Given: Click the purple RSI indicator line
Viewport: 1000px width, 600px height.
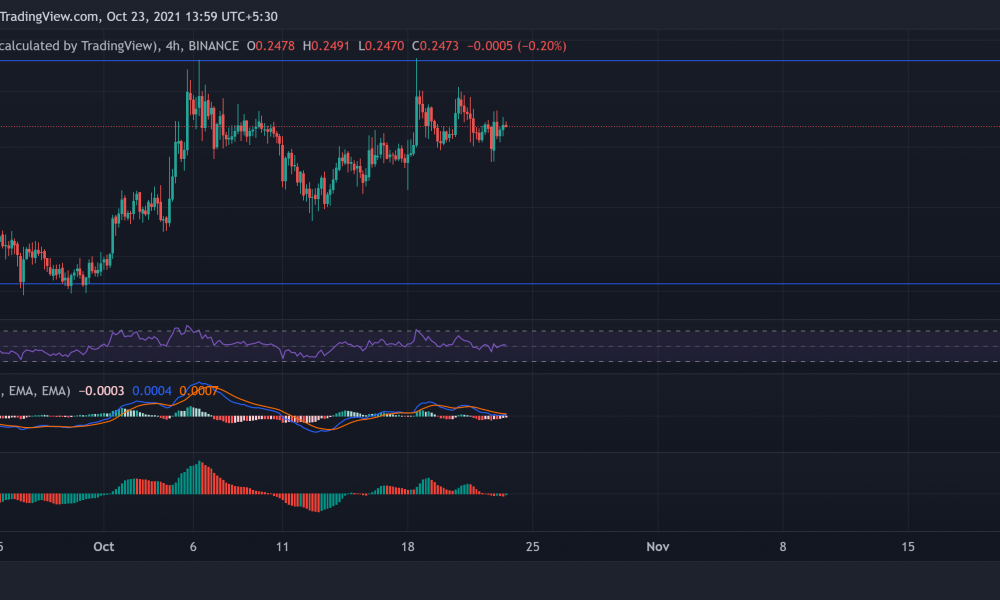Looking at the screenshot, I should tap(255, 344).
